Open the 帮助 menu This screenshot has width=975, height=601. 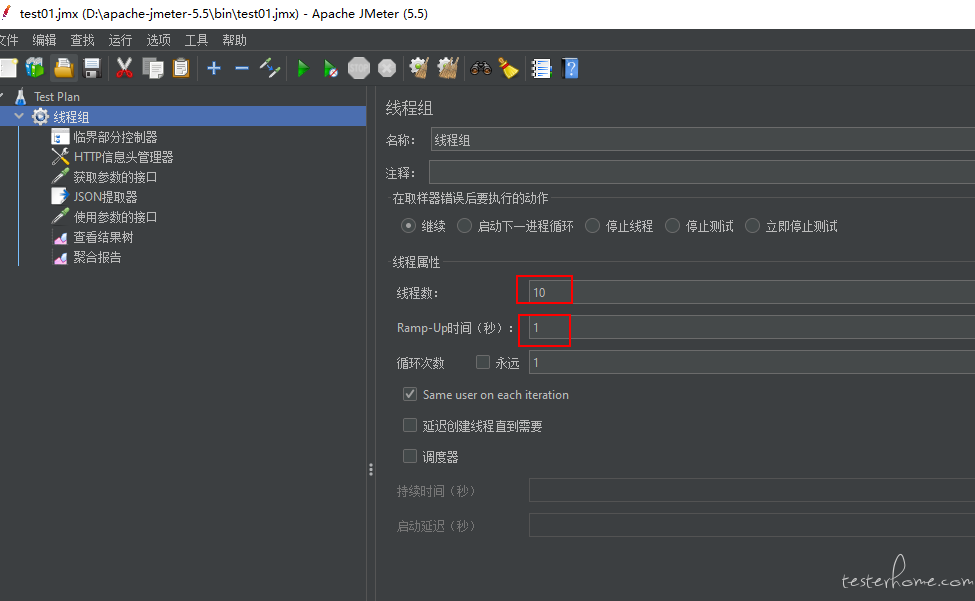[x=234, y=40]
